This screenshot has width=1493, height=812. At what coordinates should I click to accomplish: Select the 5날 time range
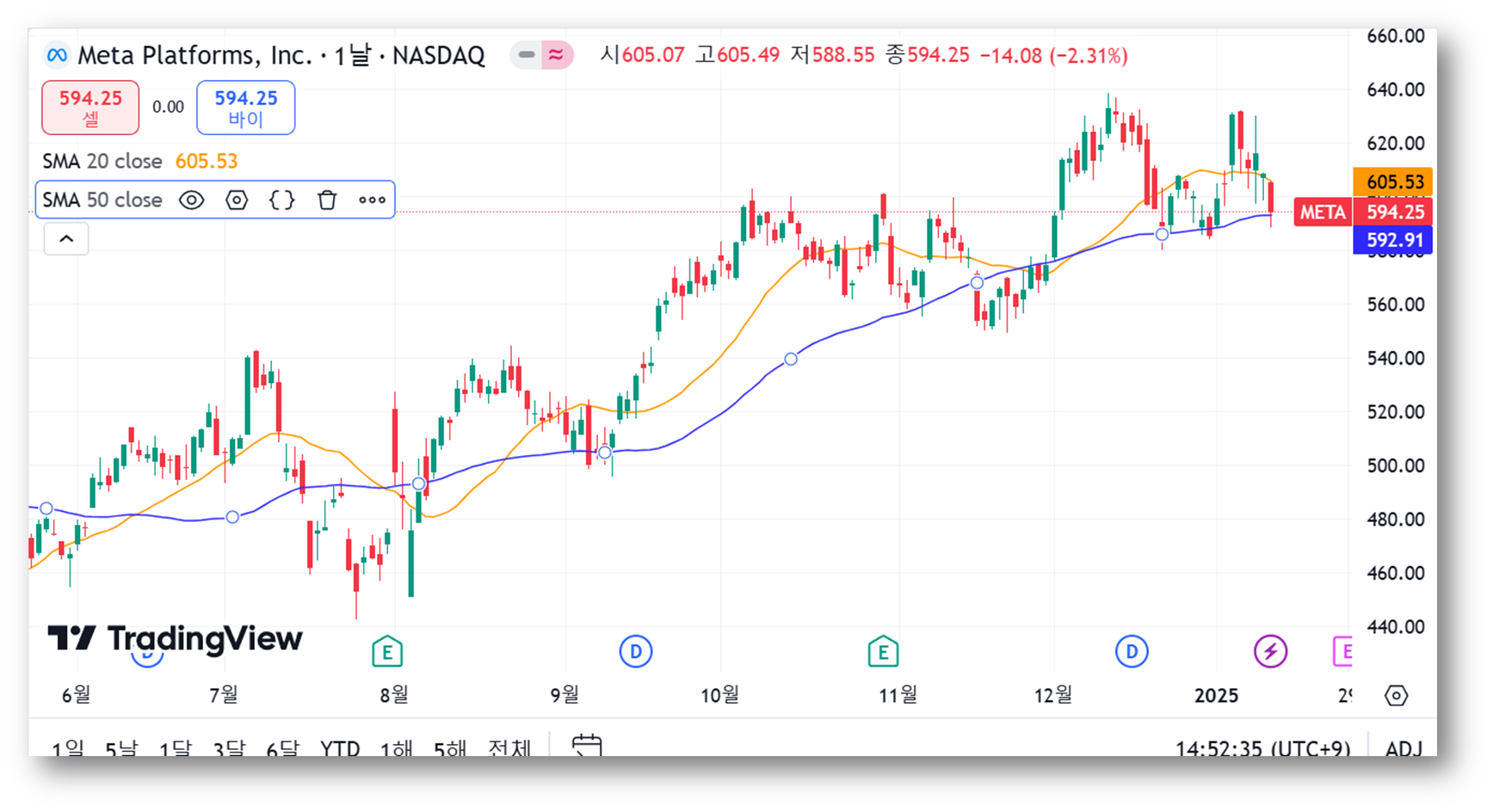click(x=121, y=748)
